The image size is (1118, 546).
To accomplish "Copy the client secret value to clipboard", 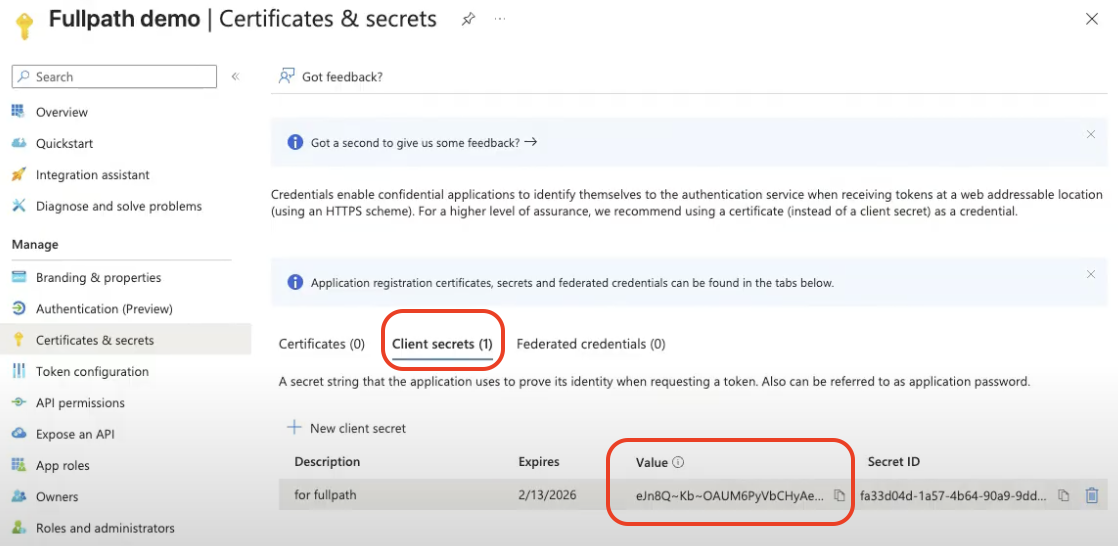I will click(839, 495).
